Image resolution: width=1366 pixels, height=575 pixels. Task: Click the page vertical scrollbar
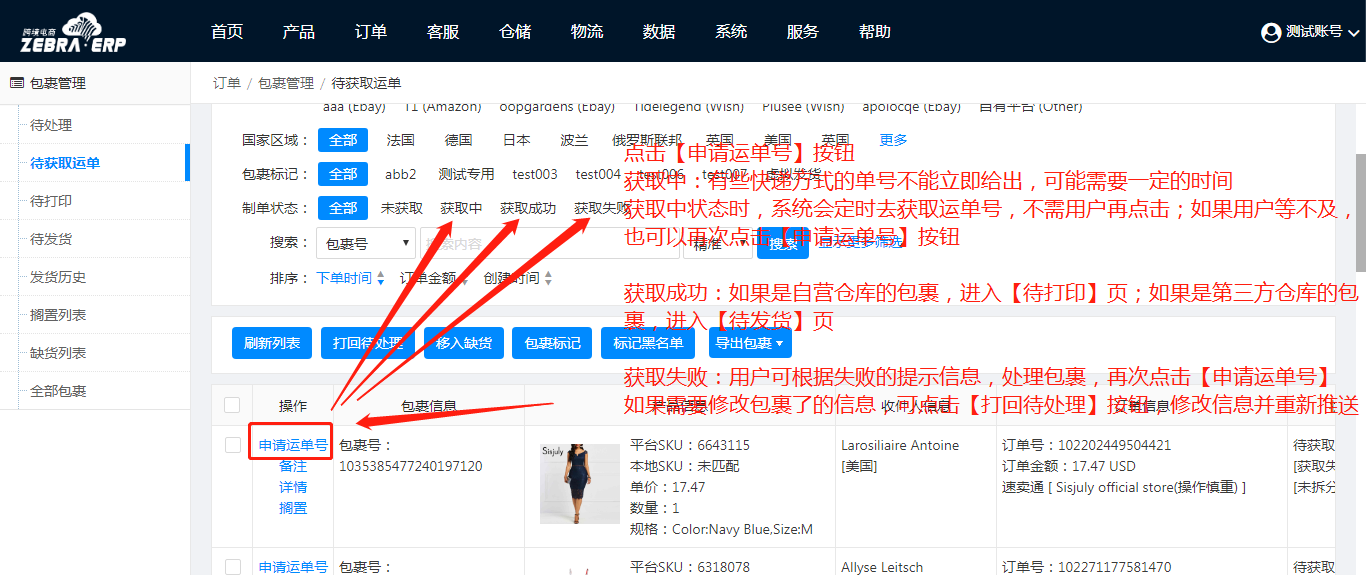point(1360,212)
